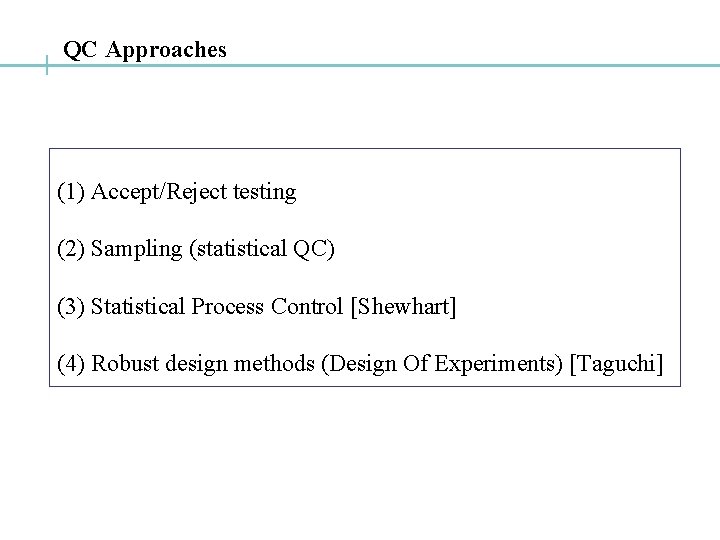Click the 'Sampling (statistical QC)' list item
This screenshot has width=720, height=540.
coord(196,249)
